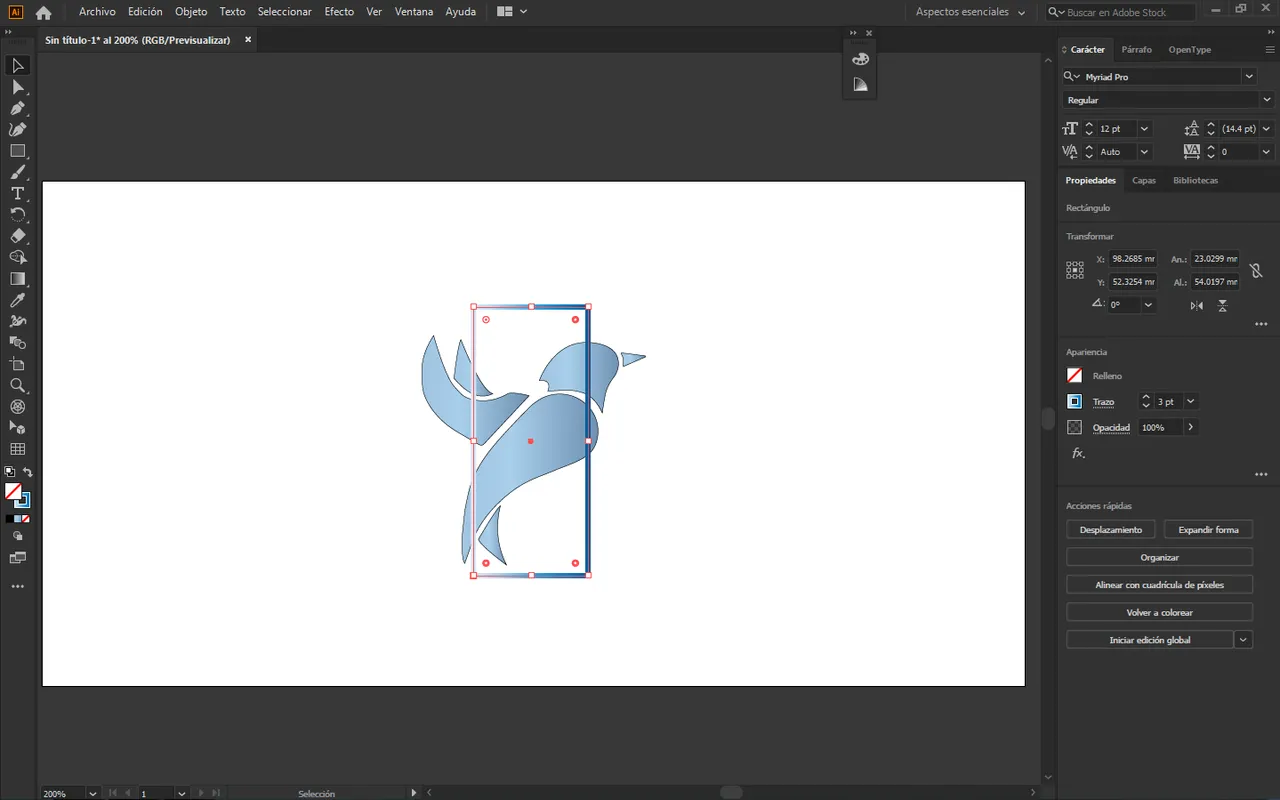This screenshot has width=1280, height=800.
Task: Open the Regular font style dropdown
Action: [x=1267, y=100]
